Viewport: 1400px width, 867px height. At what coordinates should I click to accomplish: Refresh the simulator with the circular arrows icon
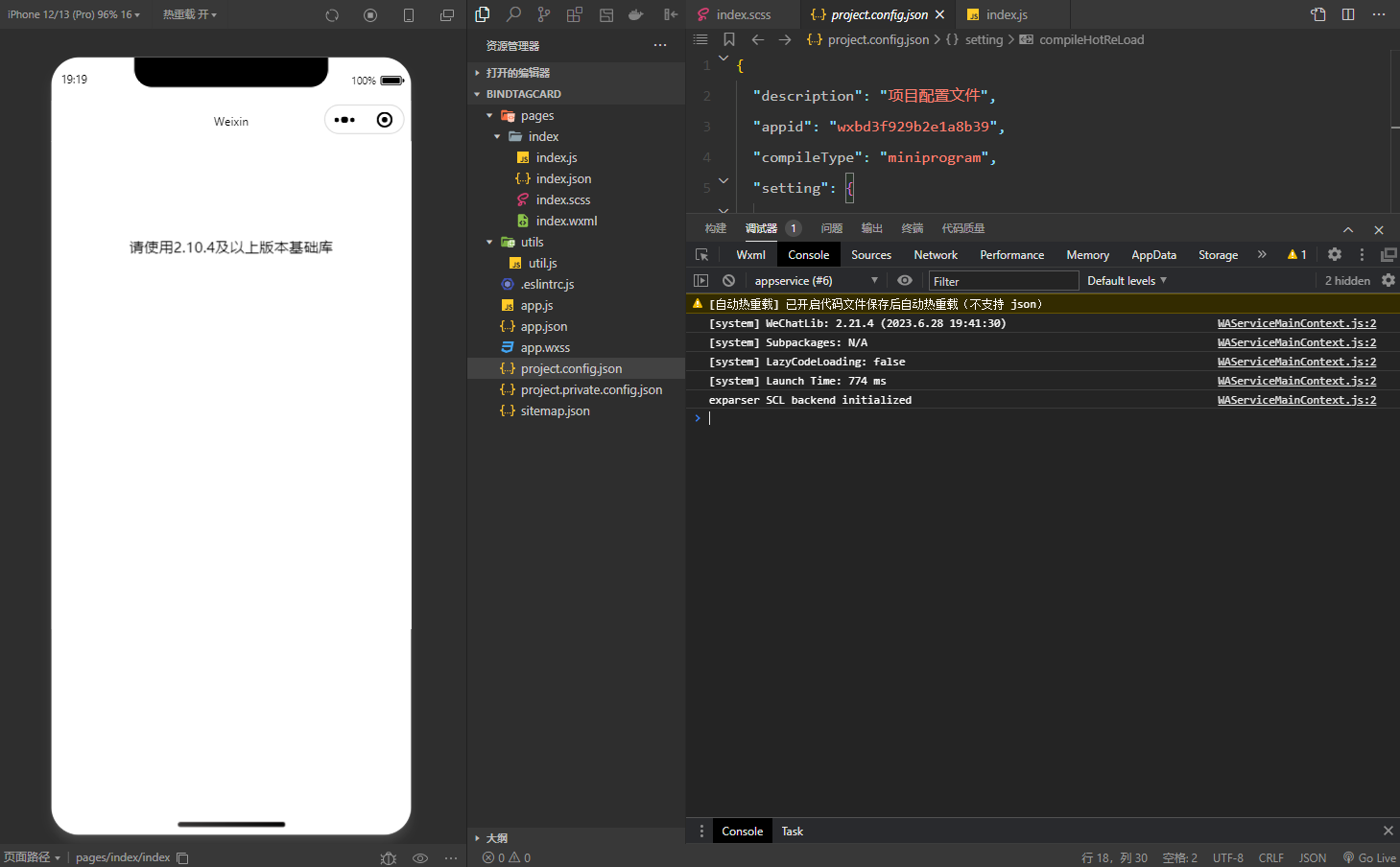tap(332, 15)
